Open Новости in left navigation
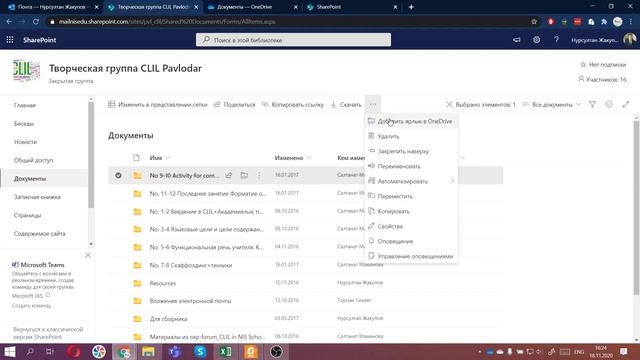The image size is (640, 360). [25, 142]
